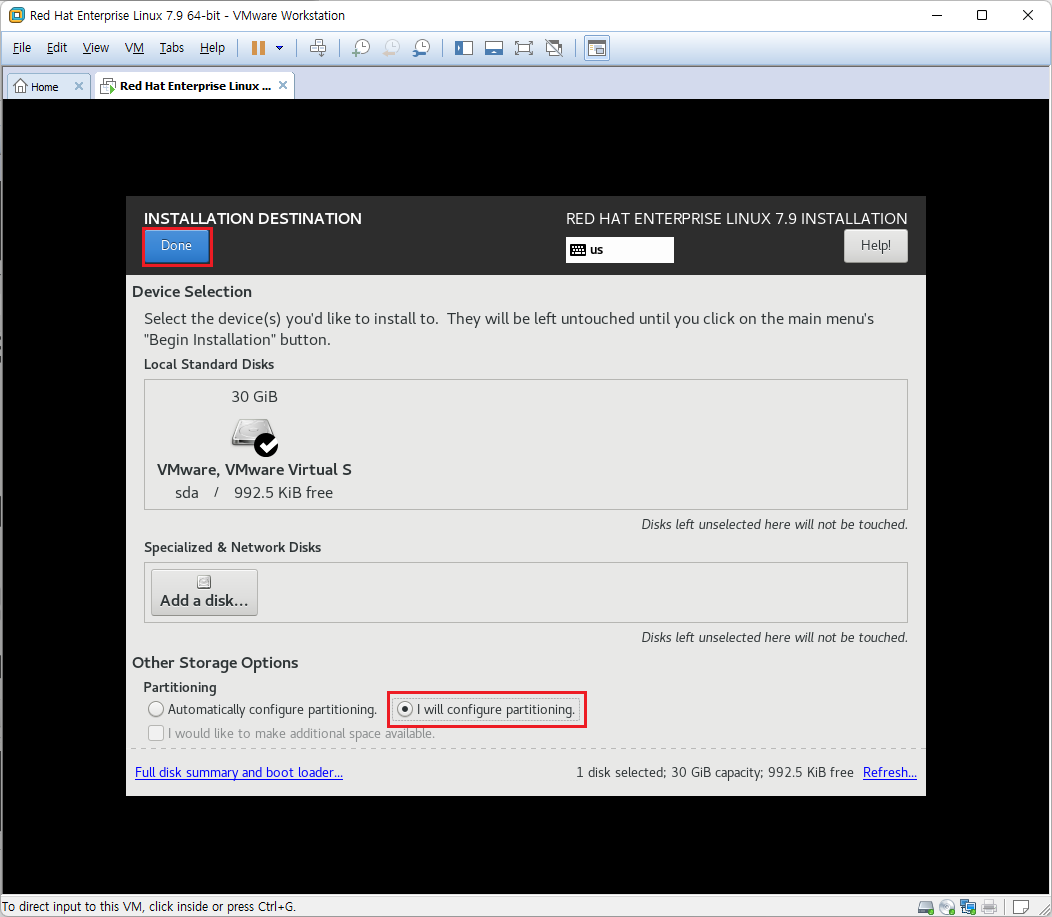Click the hard disk status icon

pyautogui.click(x=926, y=907)
